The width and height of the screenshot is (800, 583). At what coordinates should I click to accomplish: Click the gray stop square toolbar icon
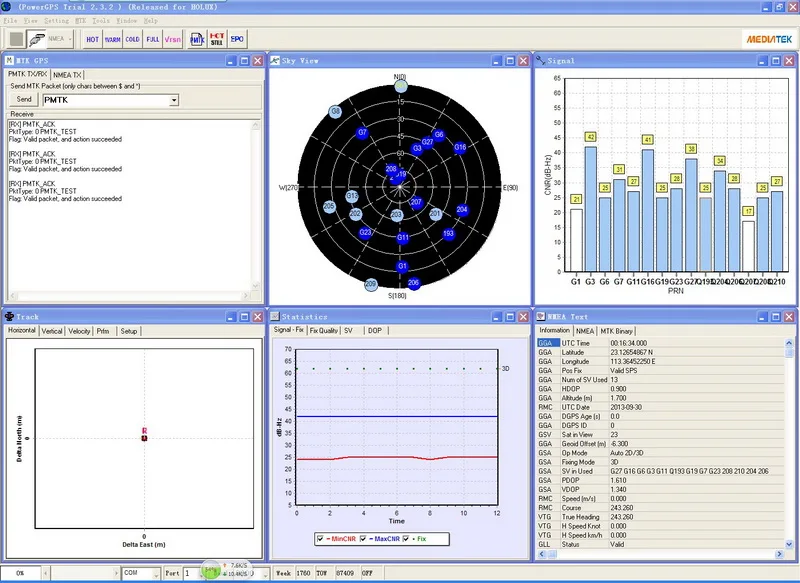[x=16, y=39]
